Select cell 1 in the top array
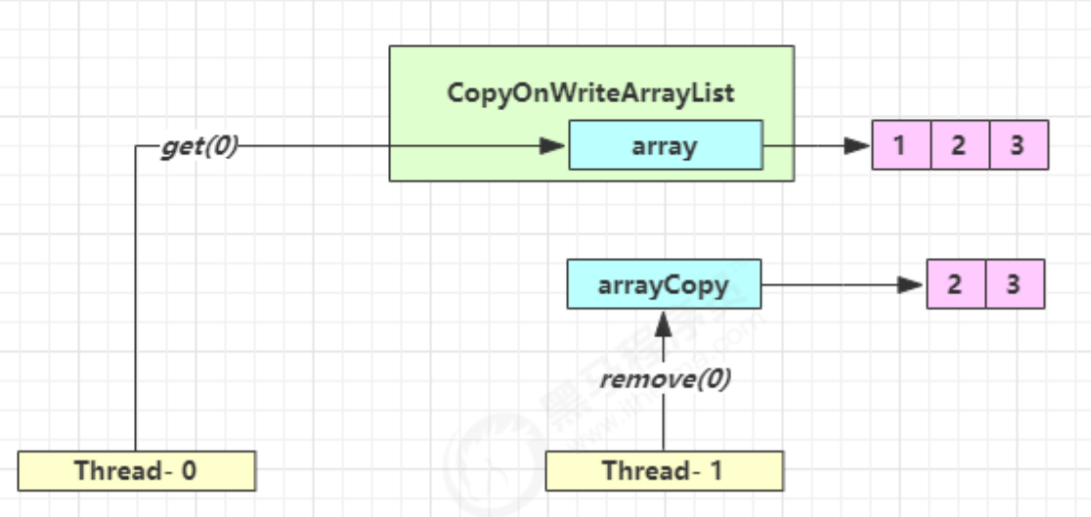1091x517 pixels. [902, 145]
